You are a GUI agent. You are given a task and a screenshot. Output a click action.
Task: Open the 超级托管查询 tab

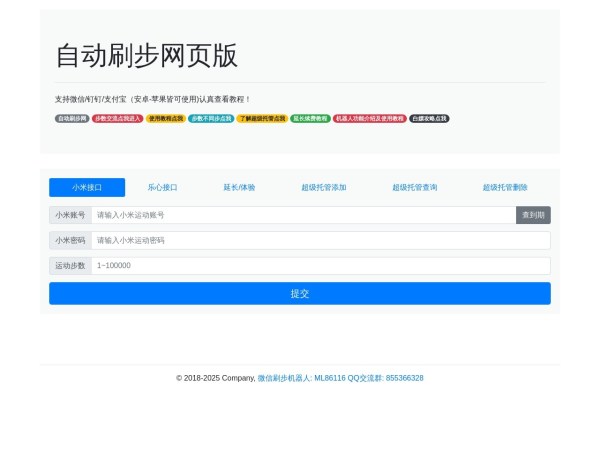click(414, 187)
